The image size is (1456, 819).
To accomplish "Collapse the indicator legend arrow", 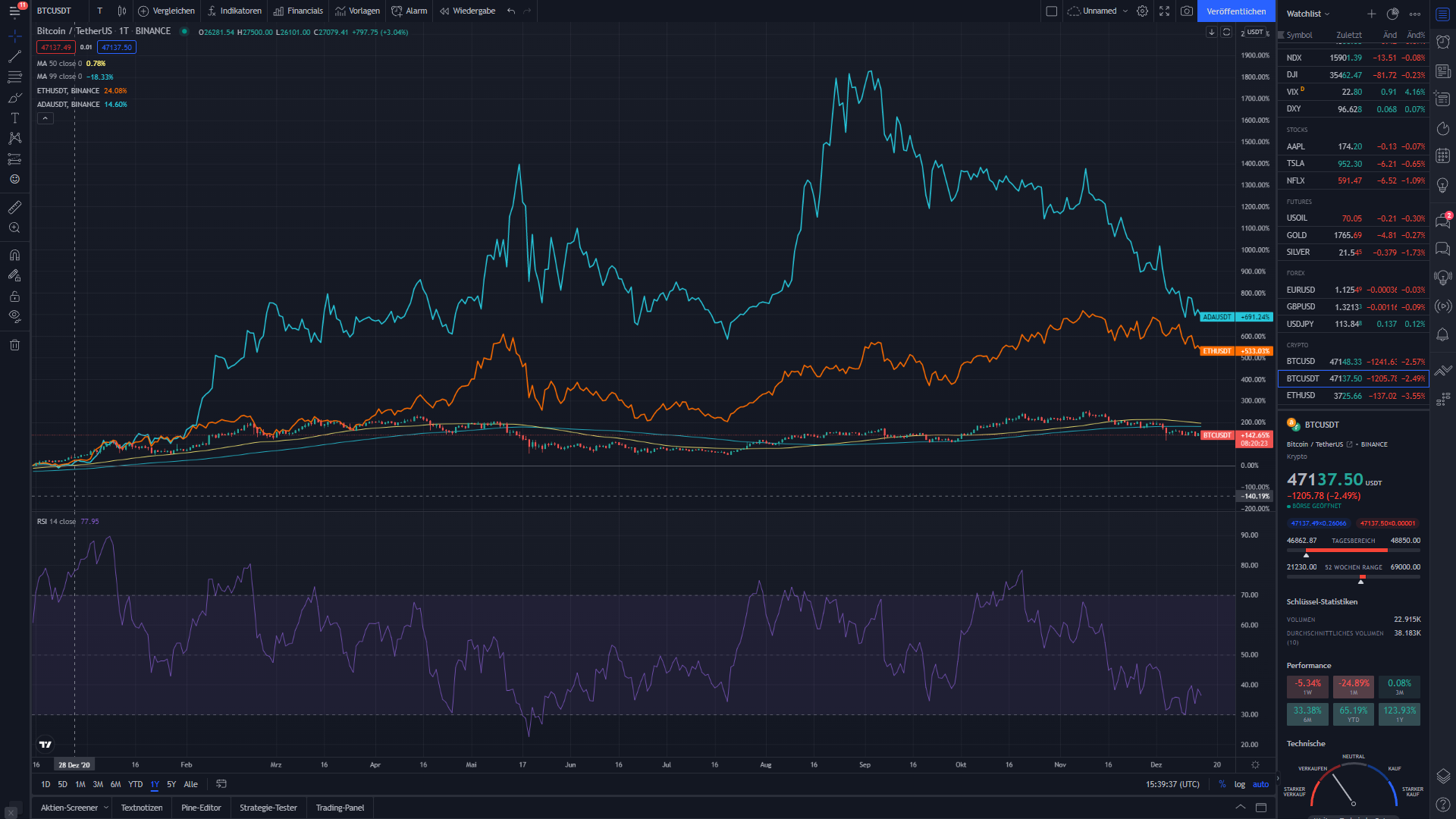I will click(x=45, y=118).
